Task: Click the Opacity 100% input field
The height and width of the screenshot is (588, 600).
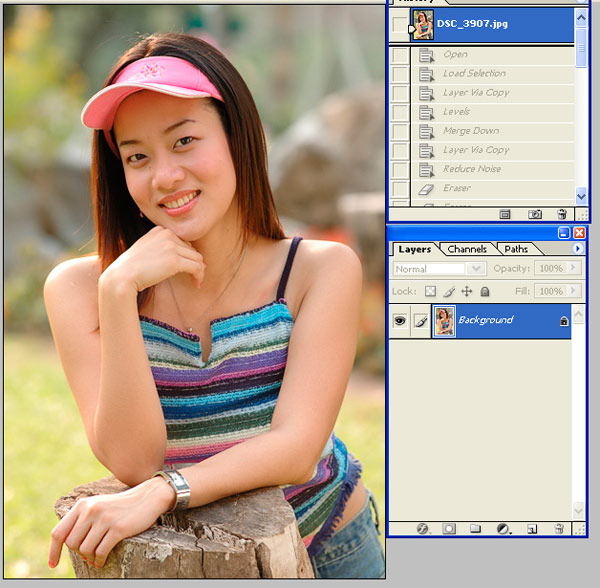Action: (551, 268)
